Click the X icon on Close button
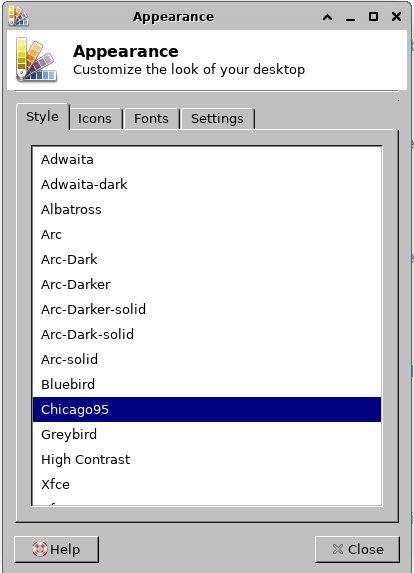 click(x=338, y=549)
